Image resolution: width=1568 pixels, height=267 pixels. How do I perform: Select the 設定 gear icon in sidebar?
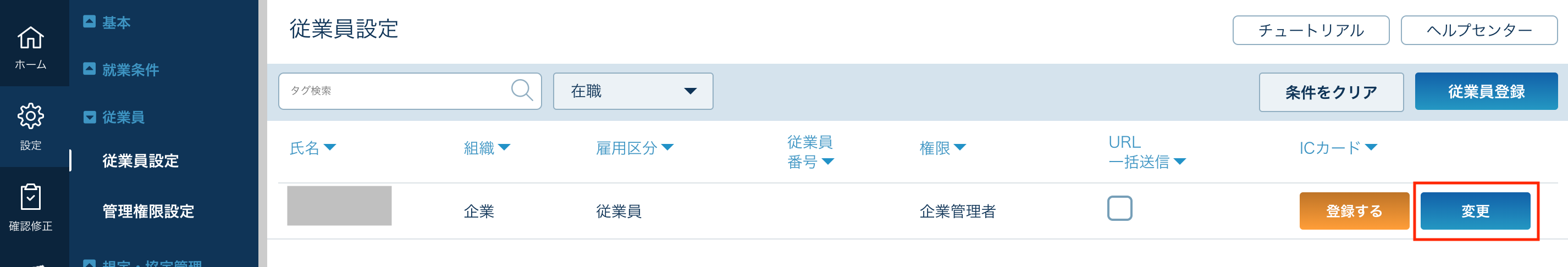click(30, 115)
